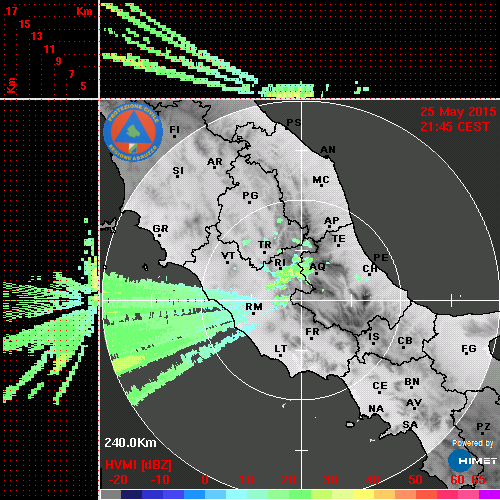
Task: Click the PZ city label on the map
Action: [483, 427]
